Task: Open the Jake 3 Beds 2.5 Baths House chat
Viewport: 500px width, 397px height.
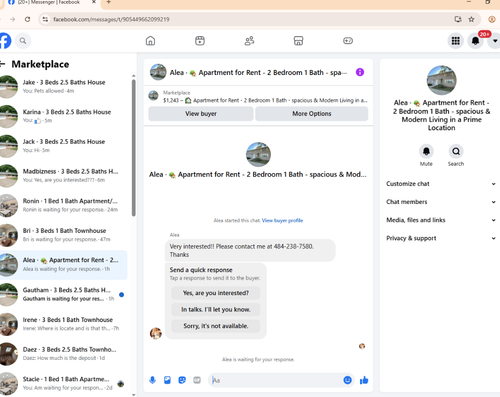Action: pyautogui.click(x=64, y=87)
